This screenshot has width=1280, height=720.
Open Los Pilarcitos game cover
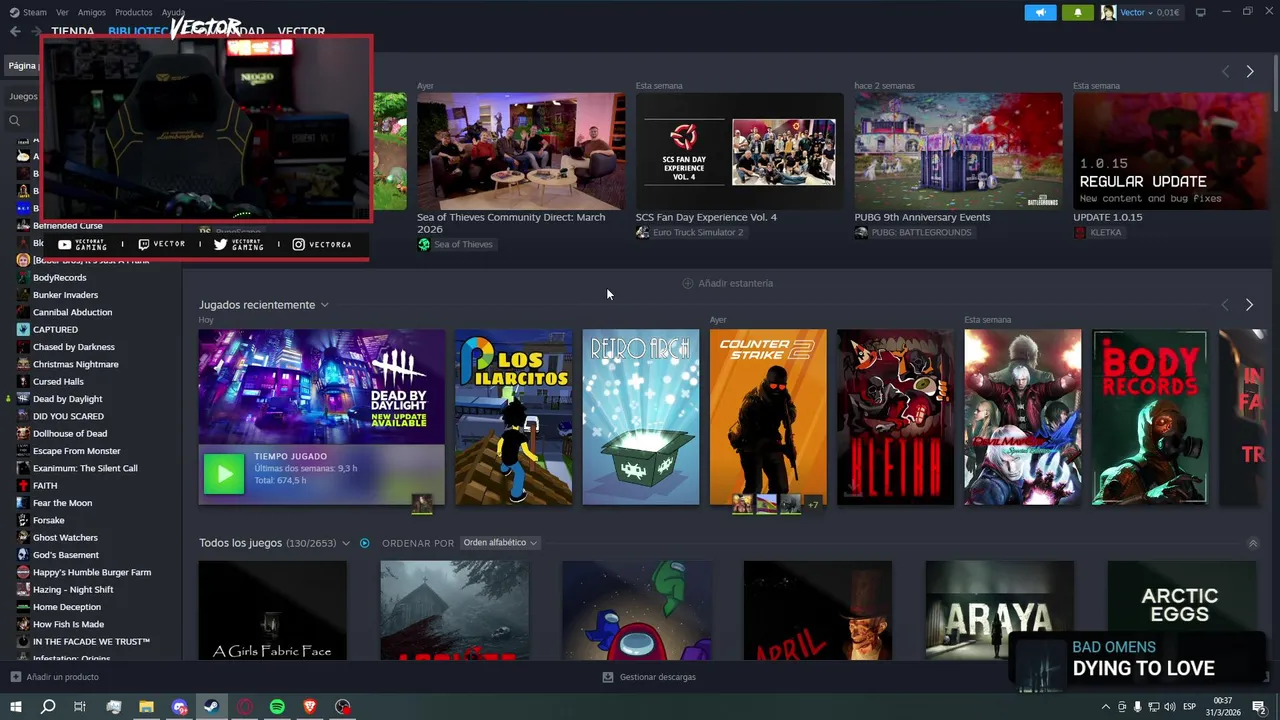514,417
